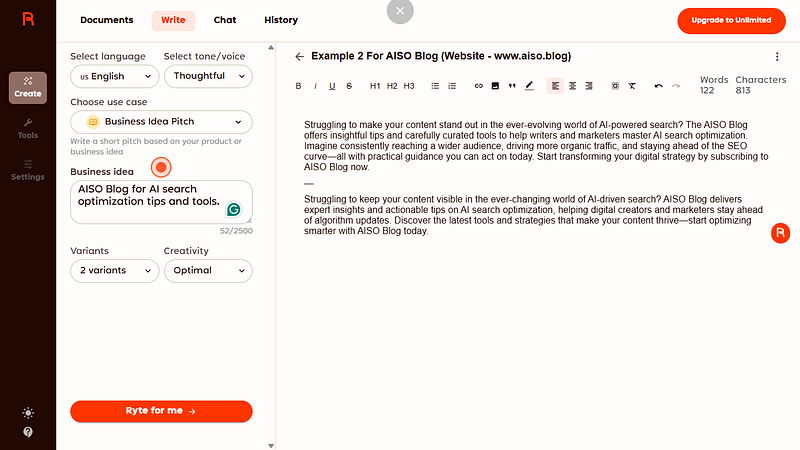This screenshot has width=800, height=450.
Task: Insert a bulleted list
Action: point(435,86)
